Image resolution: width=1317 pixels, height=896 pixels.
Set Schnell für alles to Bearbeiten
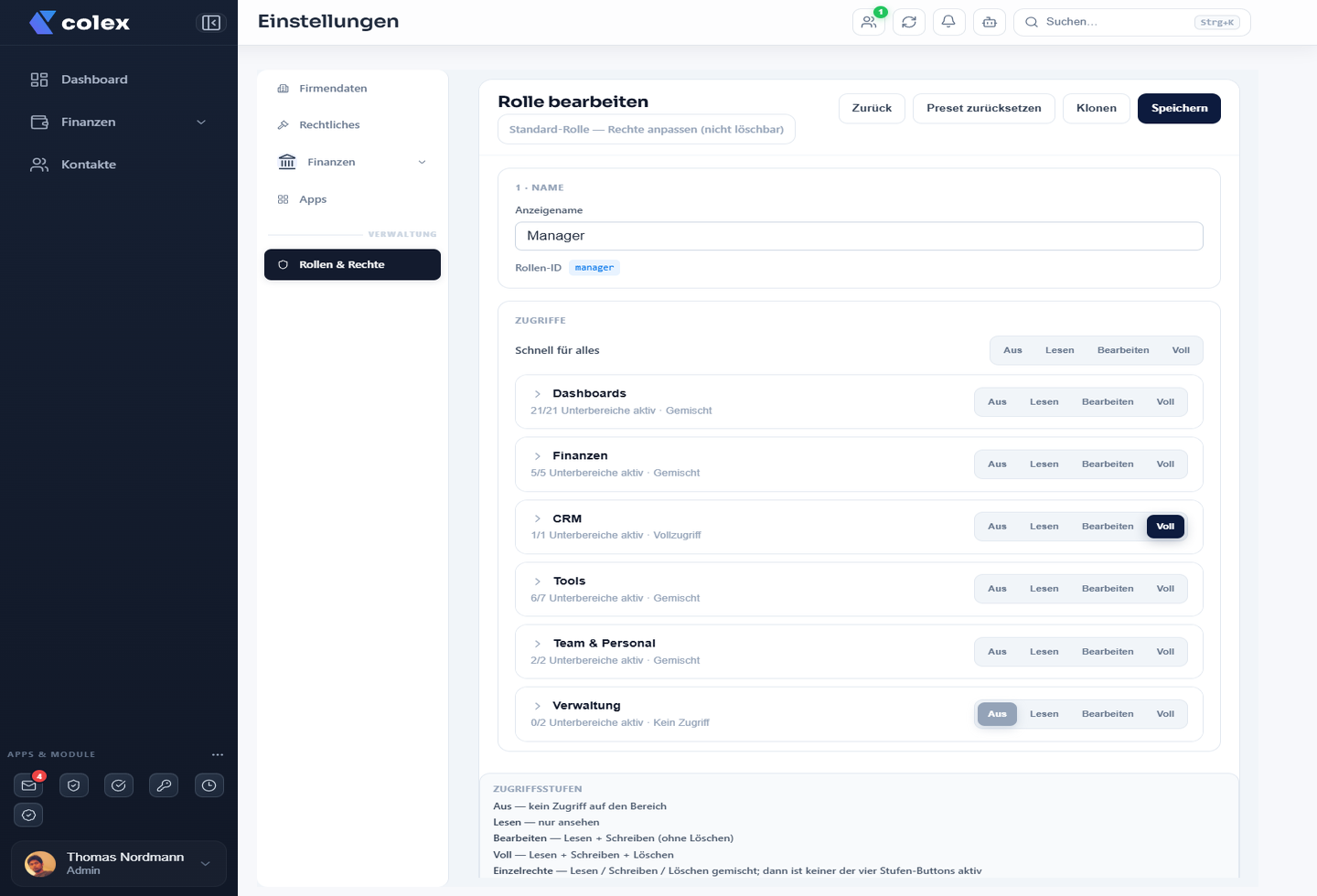[x=1123, y=350]
